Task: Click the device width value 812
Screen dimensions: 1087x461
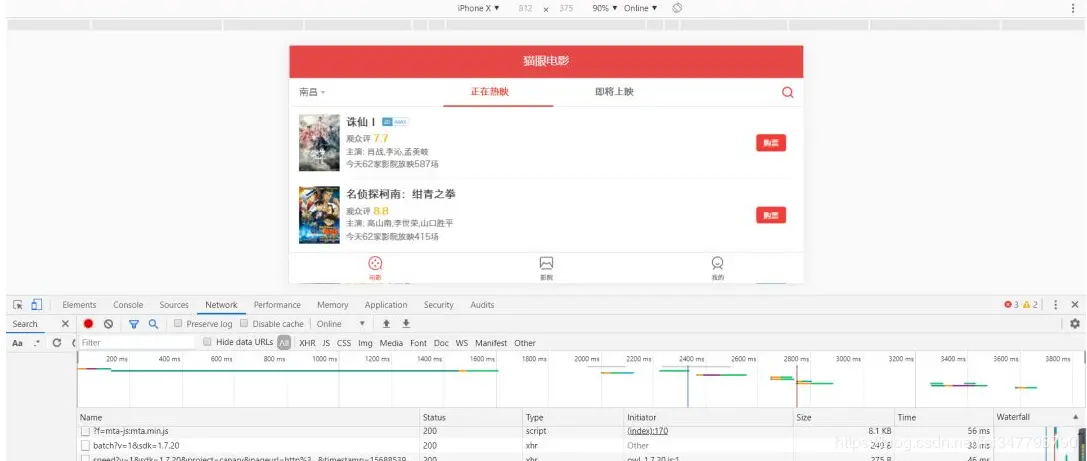Action: pos(525,8)
